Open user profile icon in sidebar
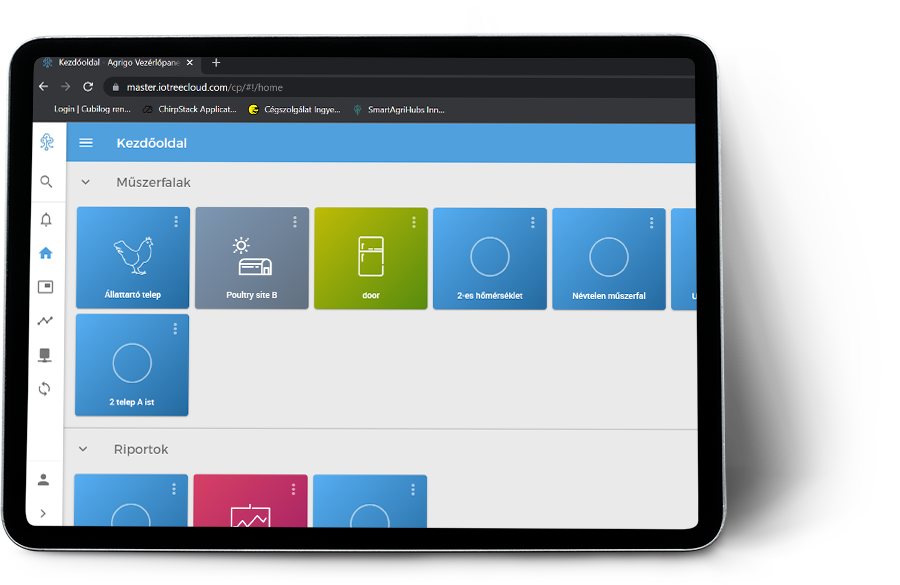The width and height of the screenshot is (900, 585). [44, 479]
